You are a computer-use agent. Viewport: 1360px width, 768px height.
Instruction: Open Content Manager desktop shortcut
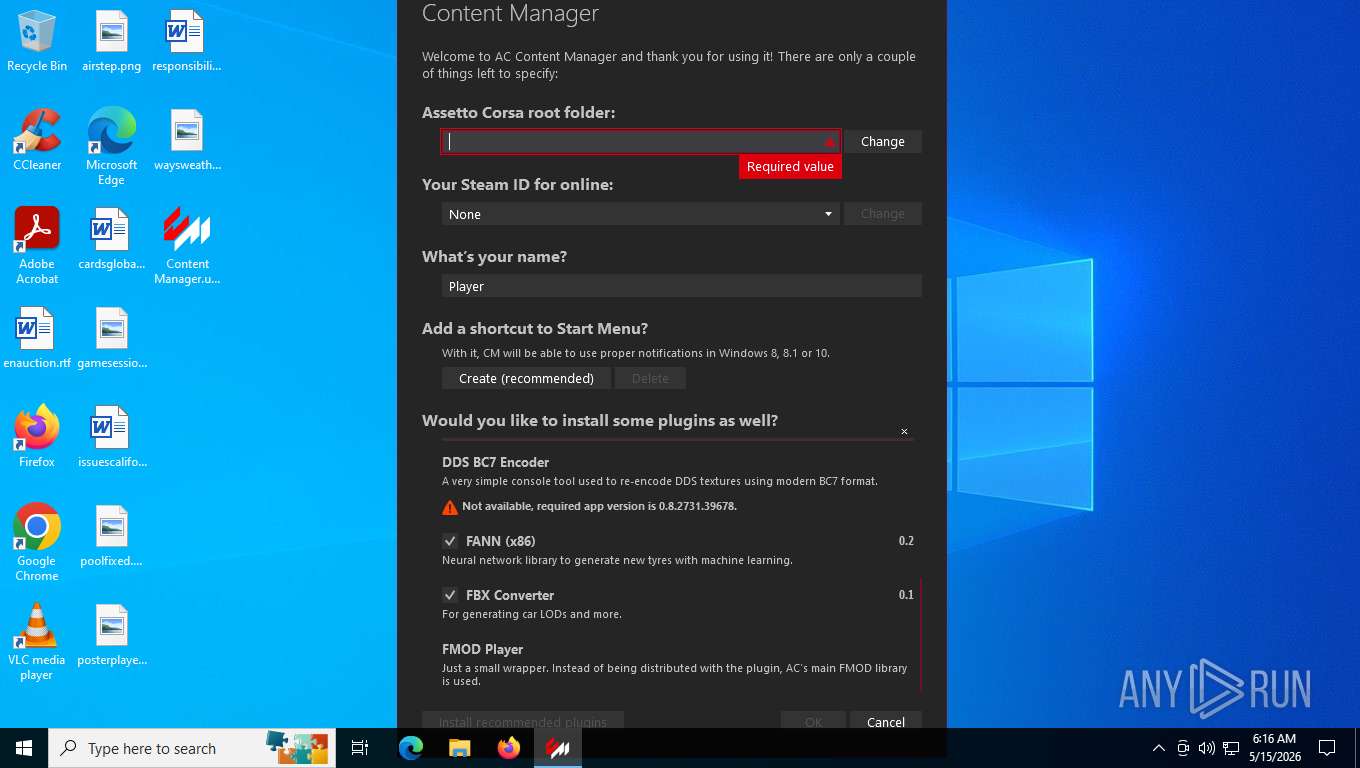[186, 246]
